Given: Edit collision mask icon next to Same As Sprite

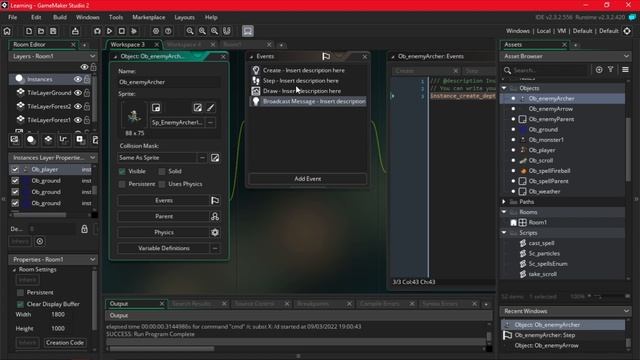Looking at the screenshot, I should pos(215,158).
